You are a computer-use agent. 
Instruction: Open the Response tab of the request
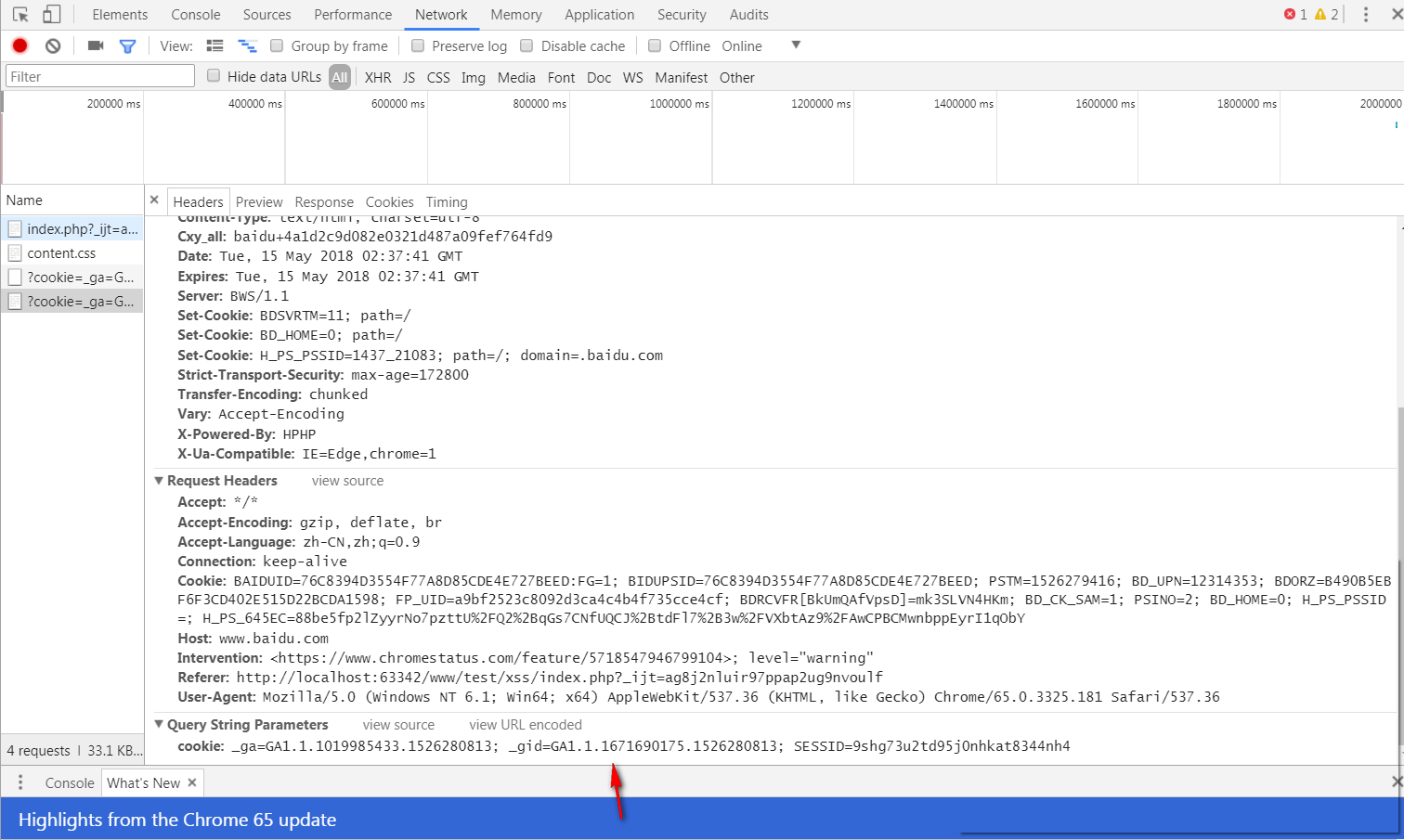tap(324, 202)
